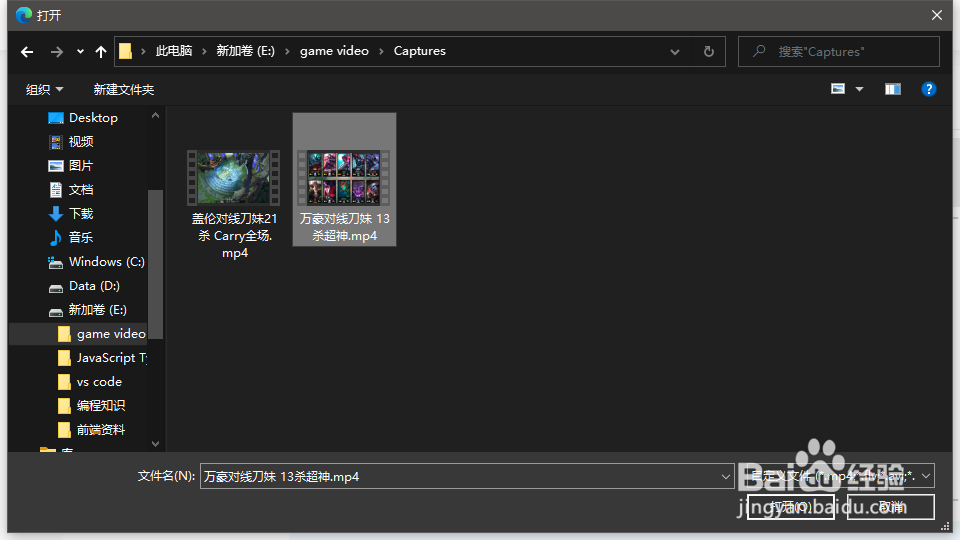Select 文档 in the navigation pane
Viewport: 960px width, 540px height.
pyautogui.click(x=81, y=190)
